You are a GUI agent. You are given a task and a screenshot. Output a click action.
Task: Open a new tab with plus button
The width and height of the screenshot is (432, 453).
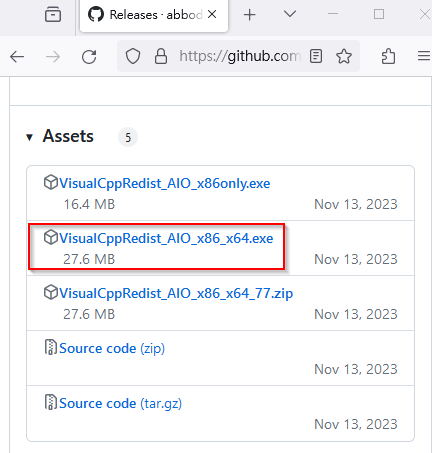pos(249,15)
